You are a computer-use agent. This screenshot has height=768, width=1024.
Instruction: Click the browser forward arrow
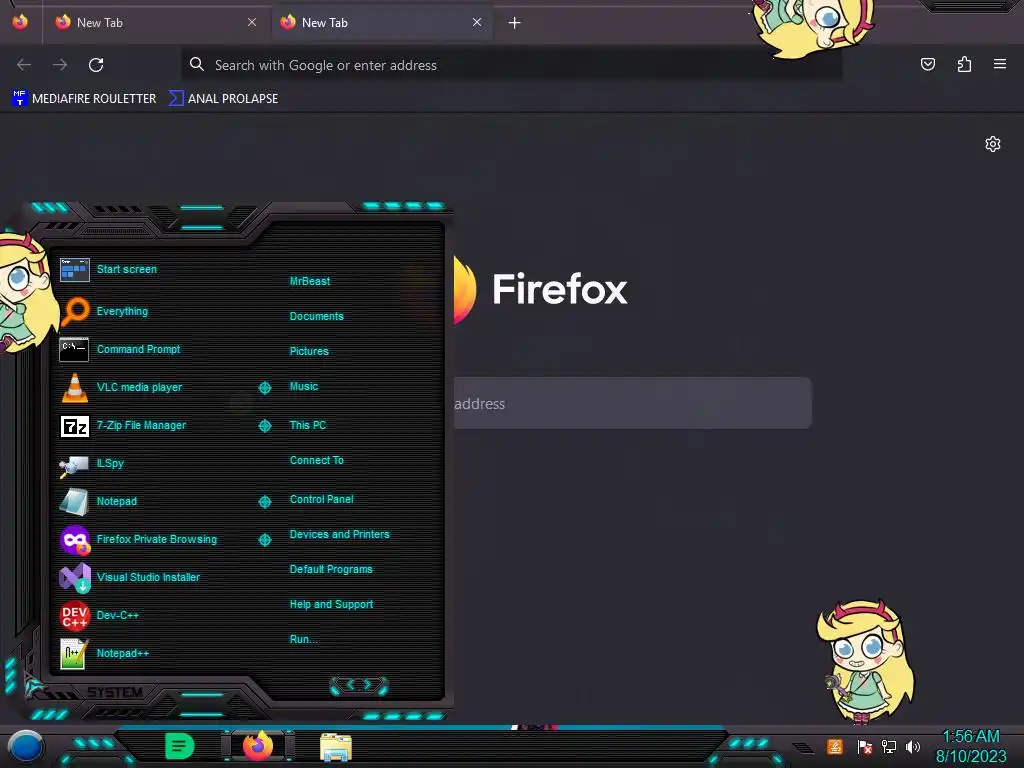[x=60, y=65]
